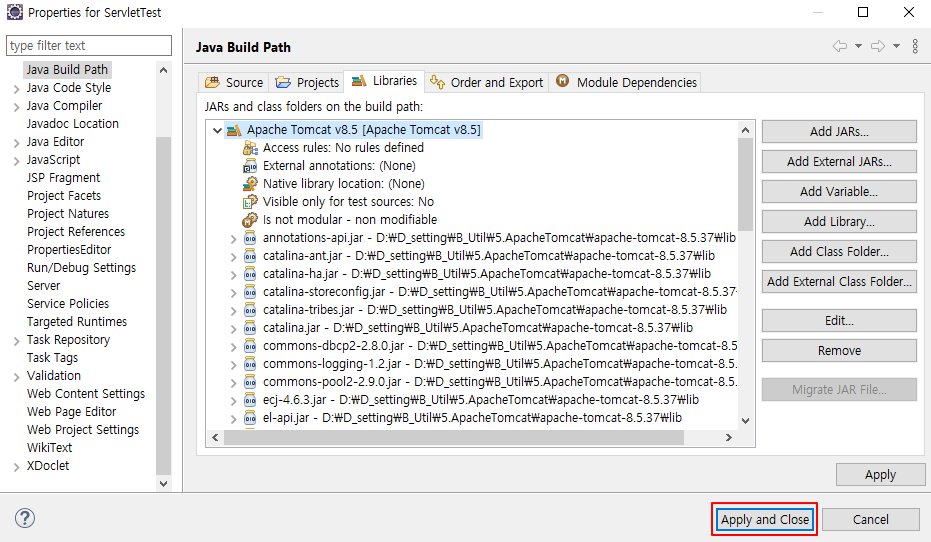
Task: Click the Apply button
Action: tap(880, 475)
